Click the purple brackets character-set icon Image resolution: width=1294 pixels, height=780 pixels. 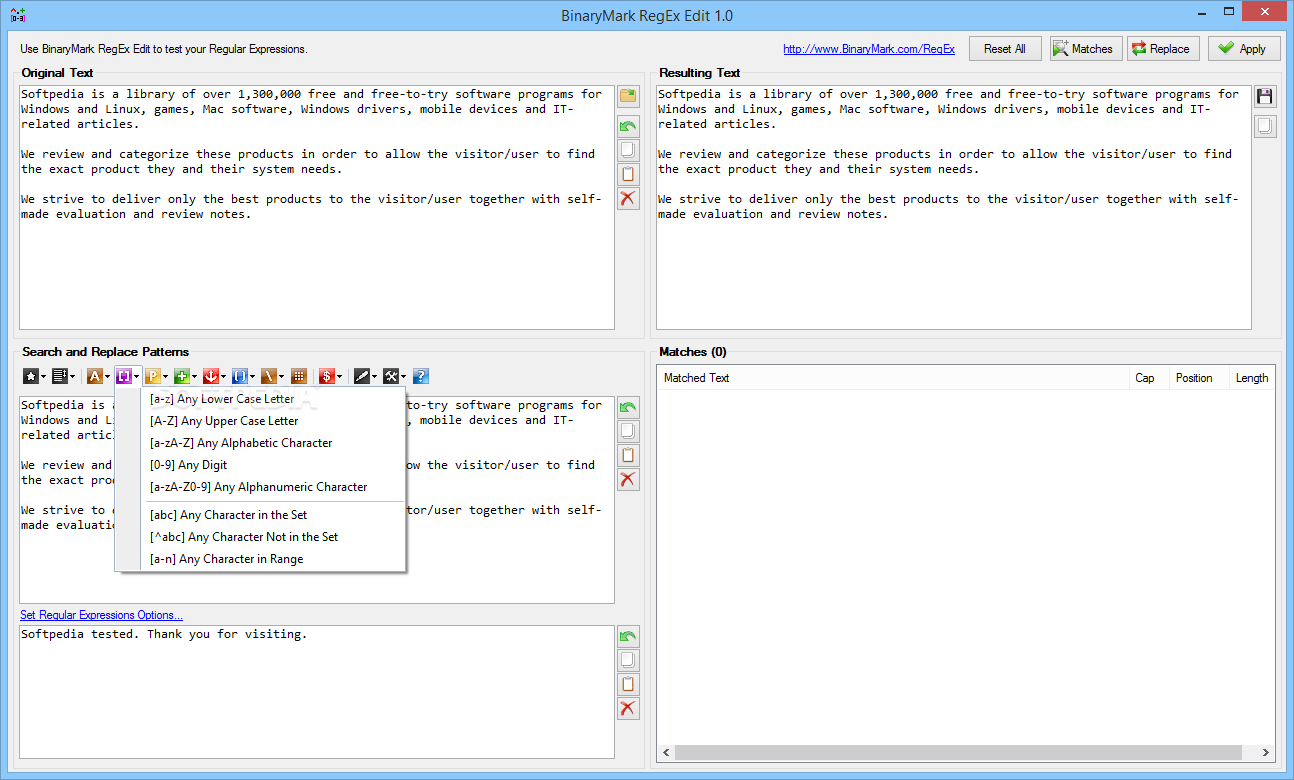[124, 376]
